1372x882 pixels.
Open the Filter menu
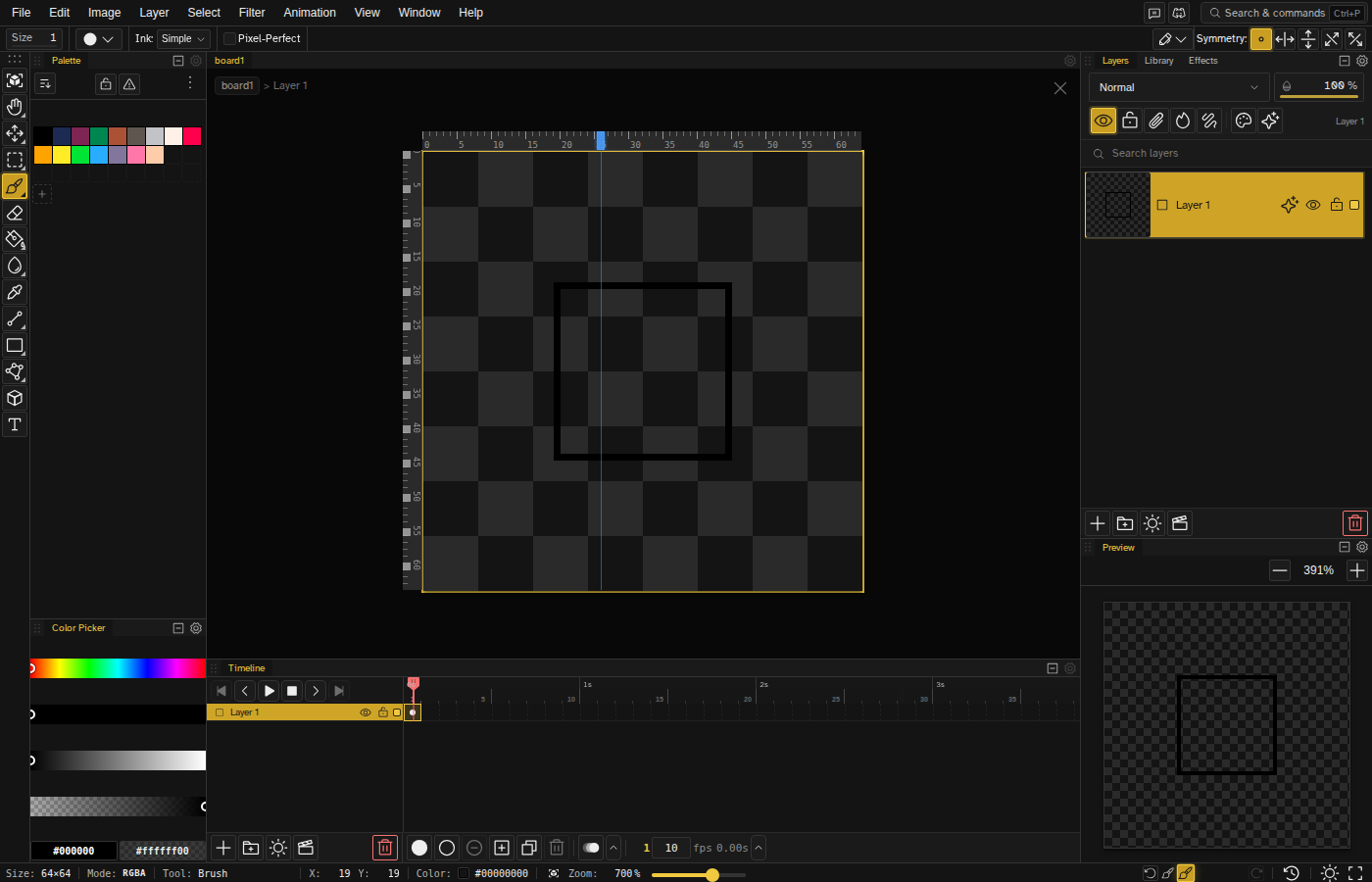[x=252, y=13]
